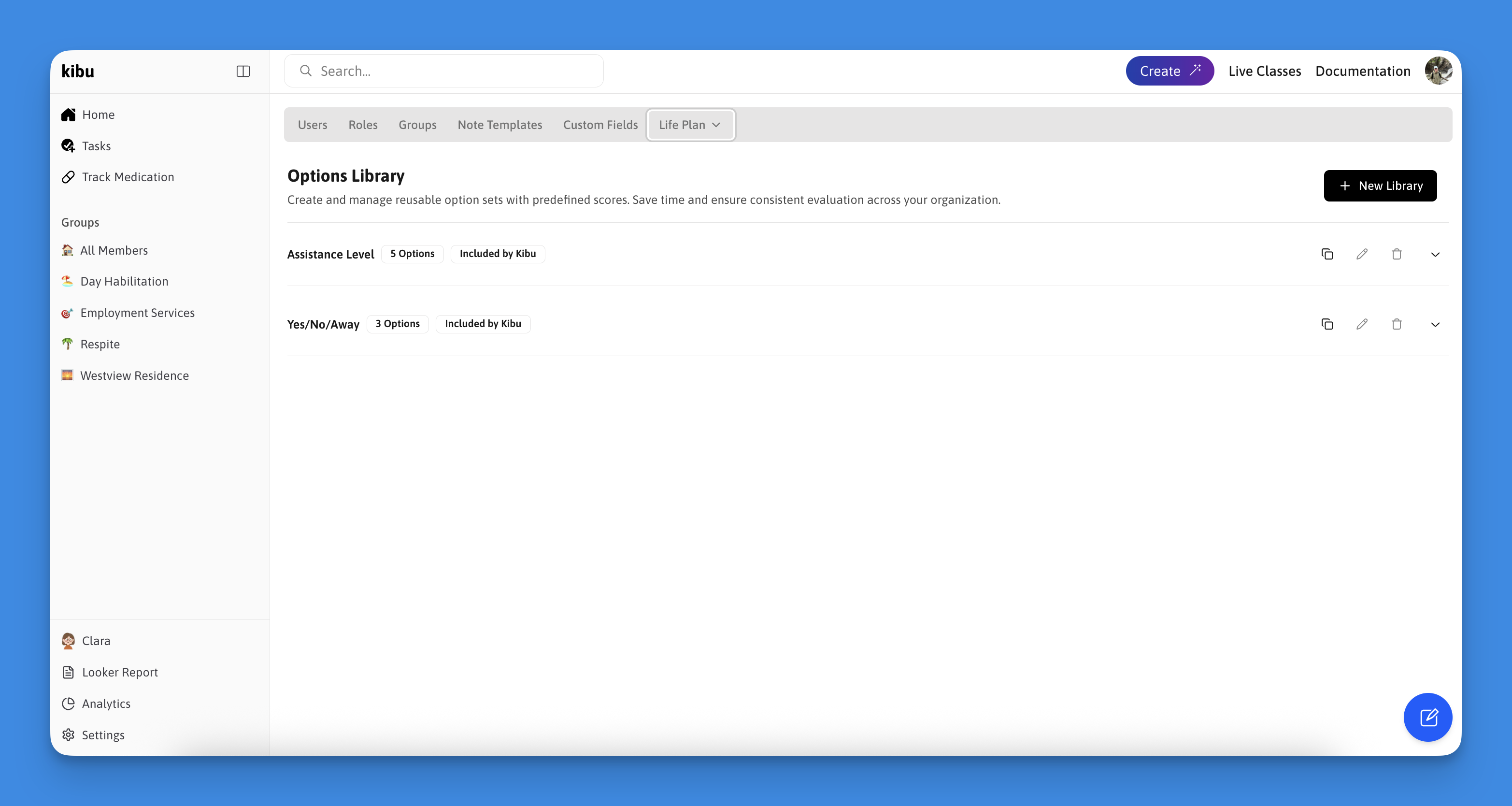Open the Note Templates tab
The width and height of the screenshot is (1512, 806).
click(x=499, y=125)
